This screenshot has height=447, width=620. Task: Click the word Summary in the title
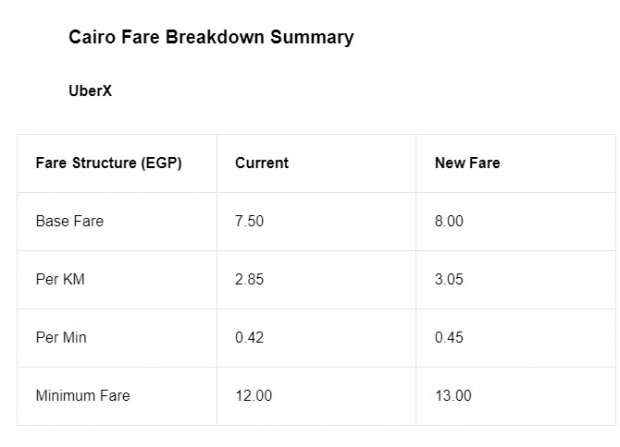(312, 38)
